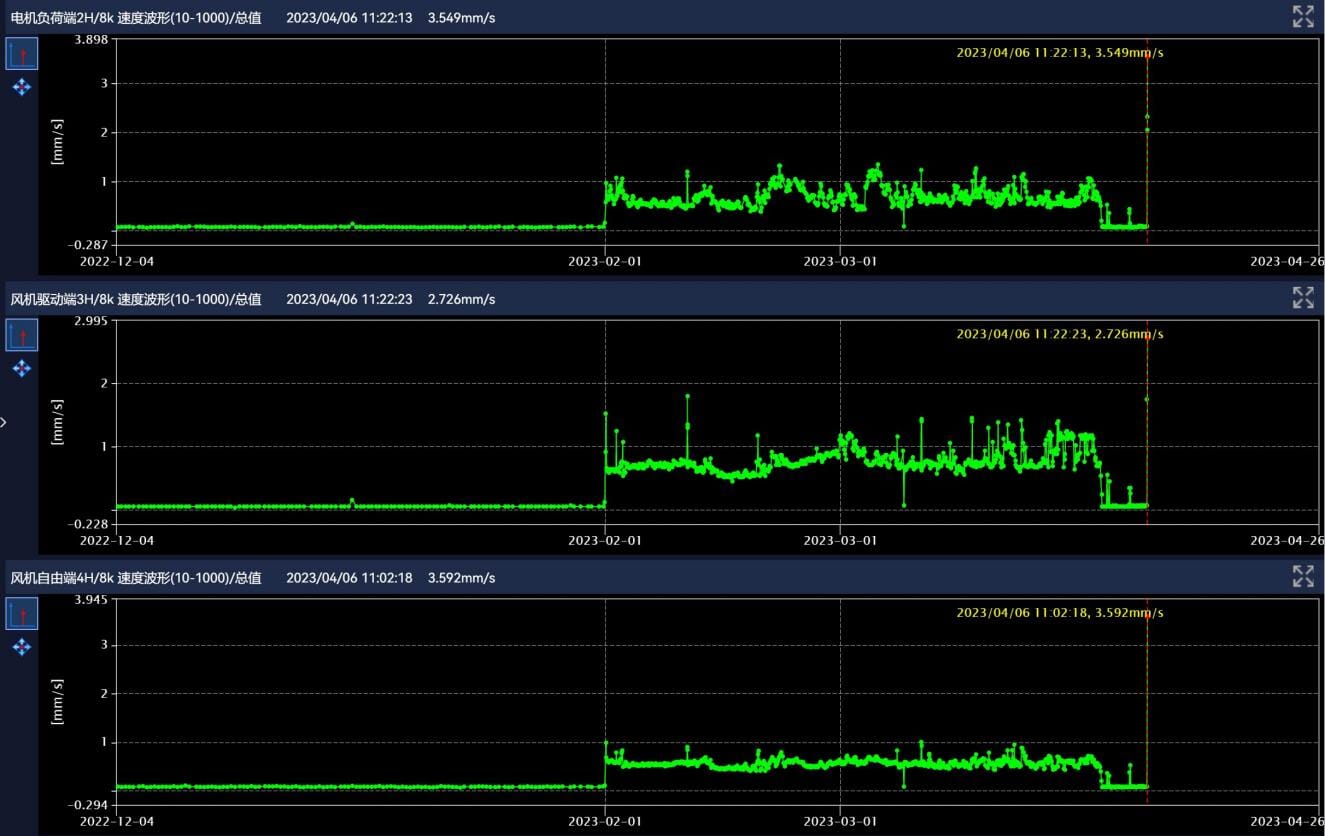Maximize the 电机负荷端2H chart with fullscreen icon
The width and height of the screenshot is (1325, 836).
[x=1302, y=17]
